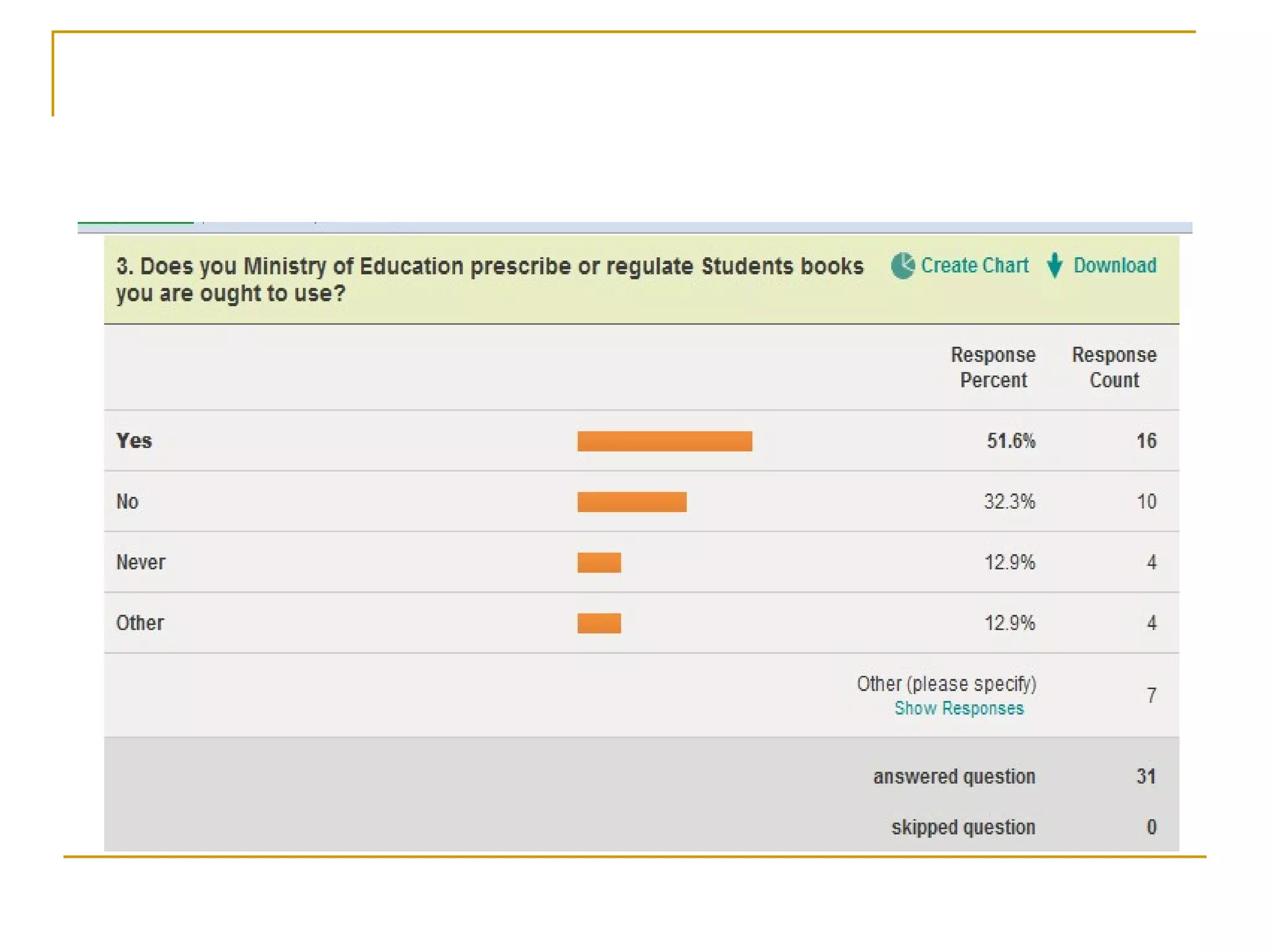Click the Response Percent column header
This screenshot has width=1270, height=952.
(x=993, y=368)
